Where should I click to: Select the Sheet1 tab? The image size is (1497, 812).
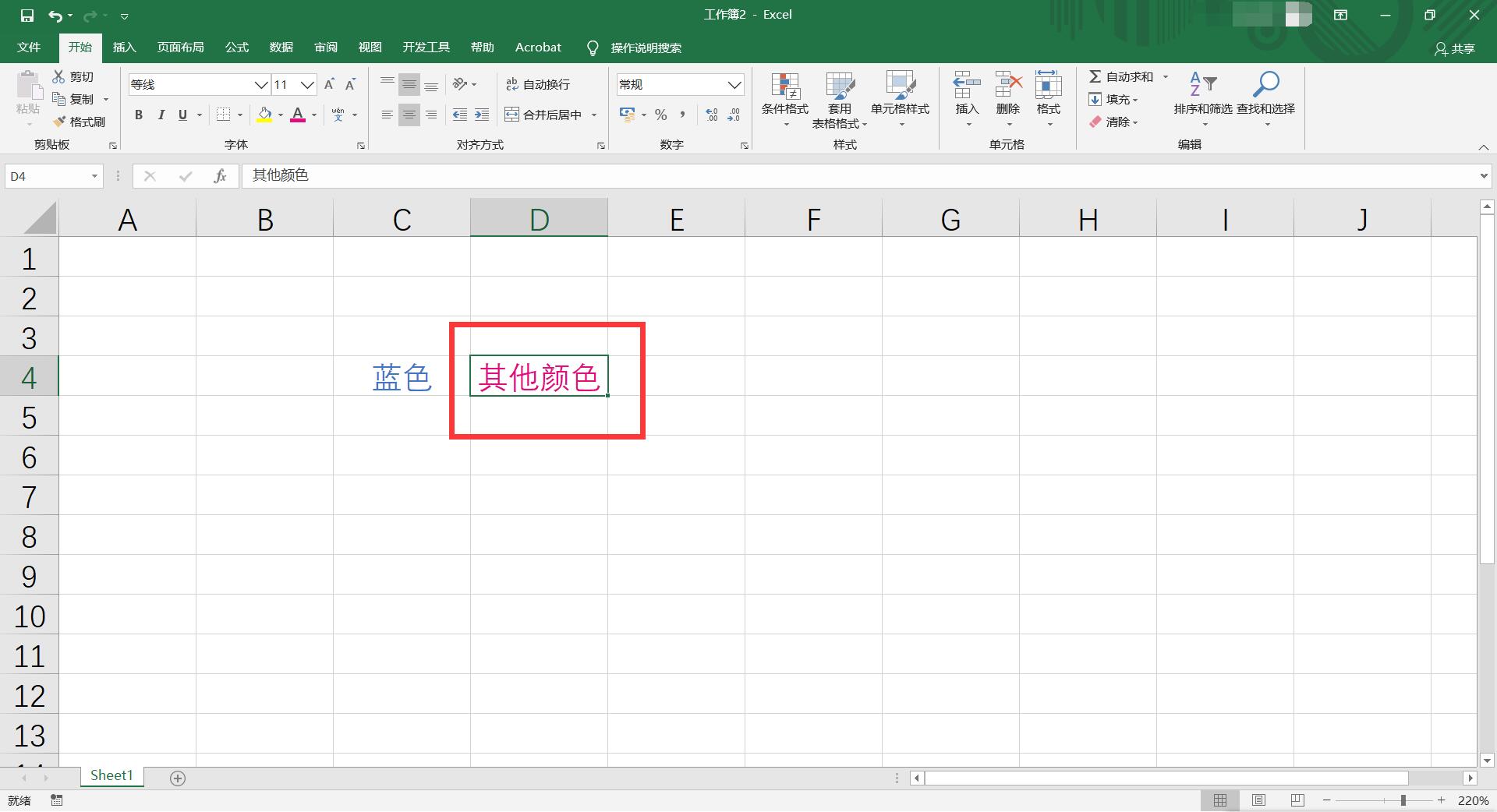coord(112,775)
